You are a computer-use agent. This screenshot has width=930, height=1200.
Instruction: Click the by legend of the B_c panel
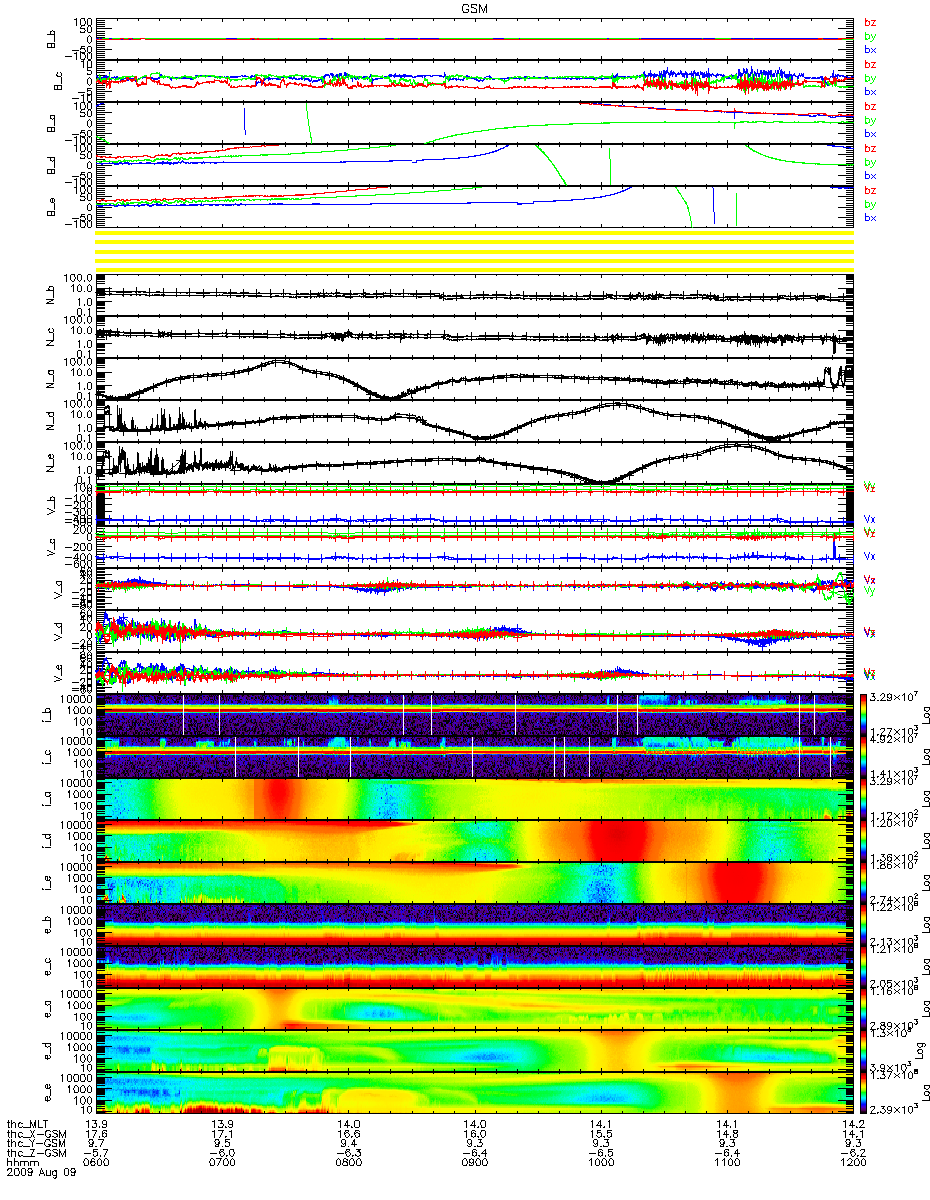(870, 78)
